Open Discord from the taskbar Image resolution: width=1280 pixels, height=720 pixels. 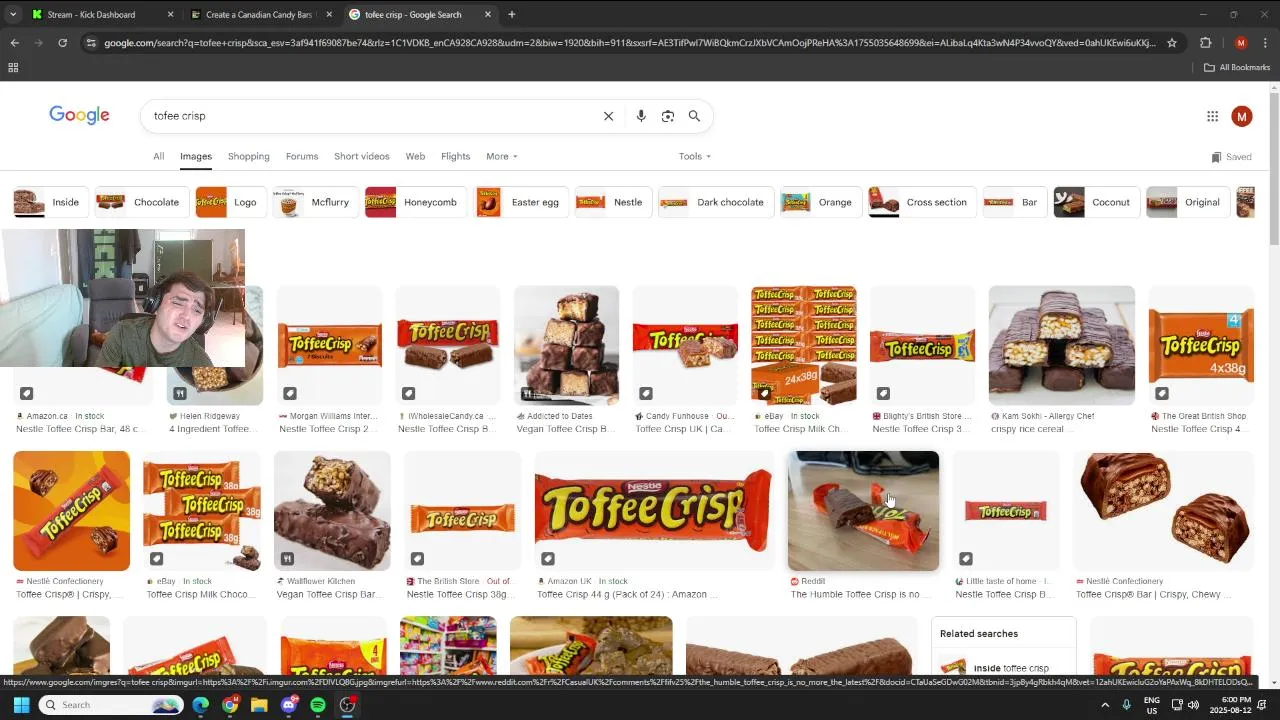[x=289, y=705]
